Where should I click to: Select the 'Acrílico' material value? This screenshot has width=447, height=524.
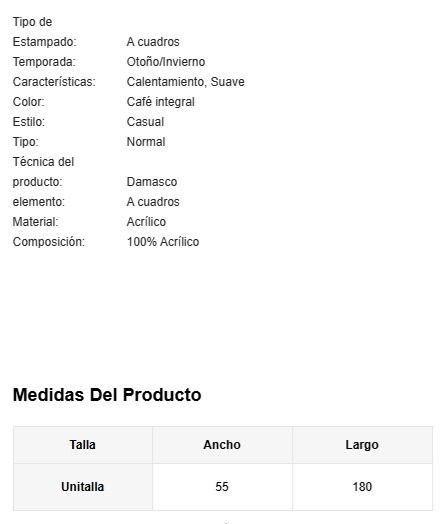[x=146, y=222]
